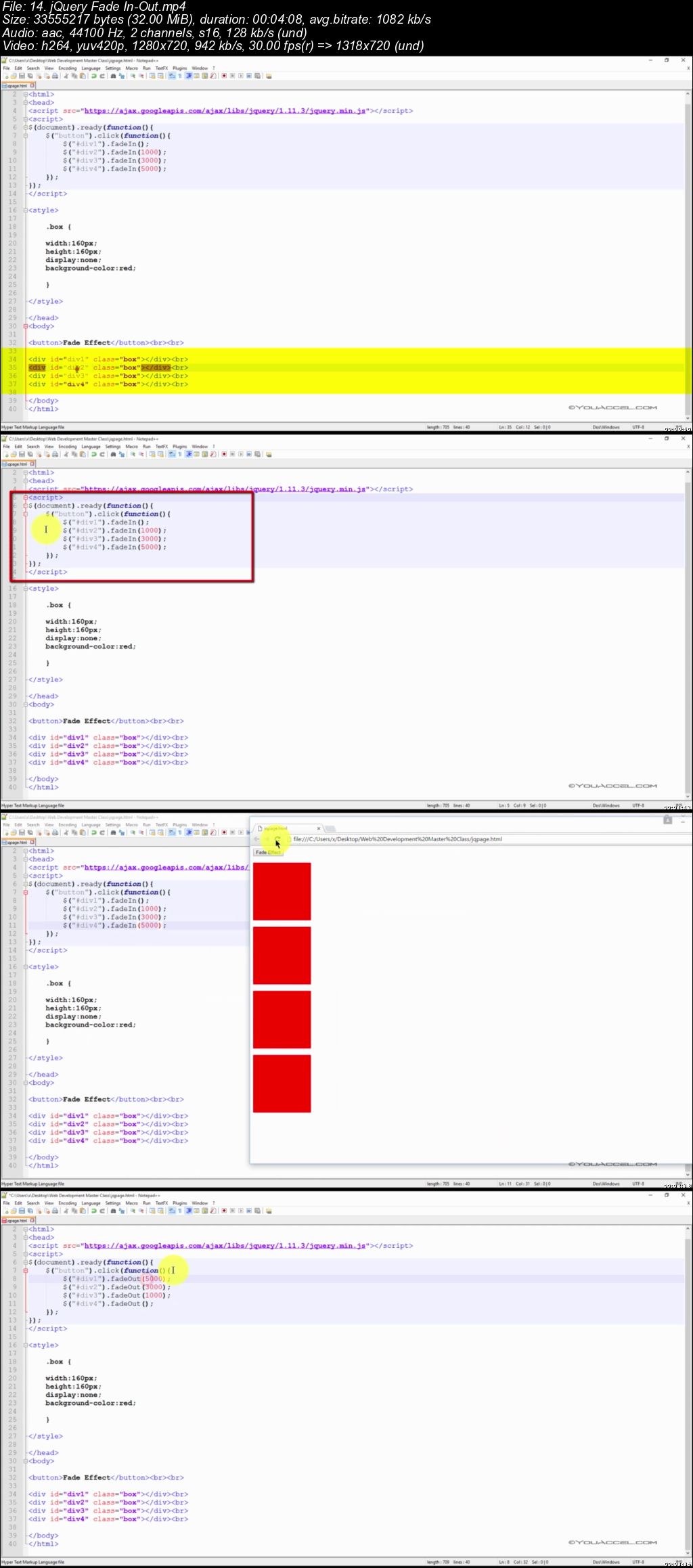Click the vertical scrollbar in the top frame editor
The width and height of the screenshot is (693, 1568).
(688, 254)
